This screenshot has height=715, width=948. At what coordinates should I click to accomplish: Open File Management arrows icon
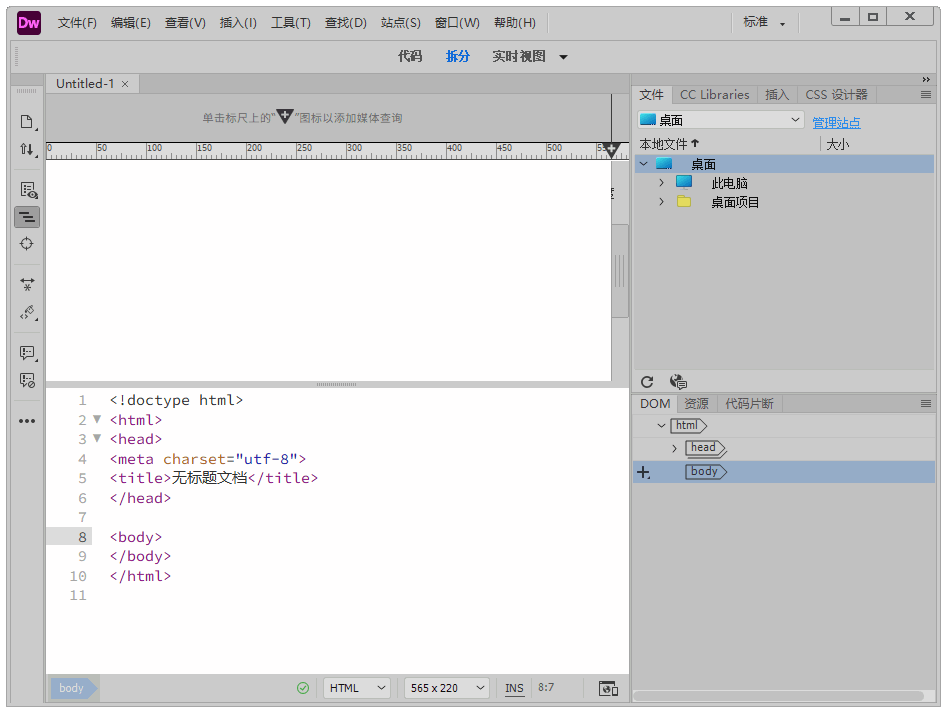27,150
